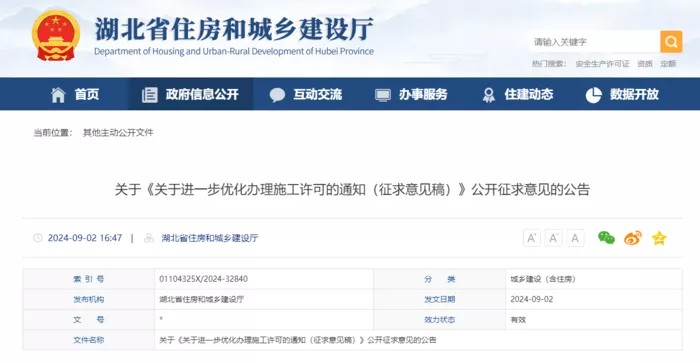Open the 政府信息公开 navigation tab

coord(191,94)
